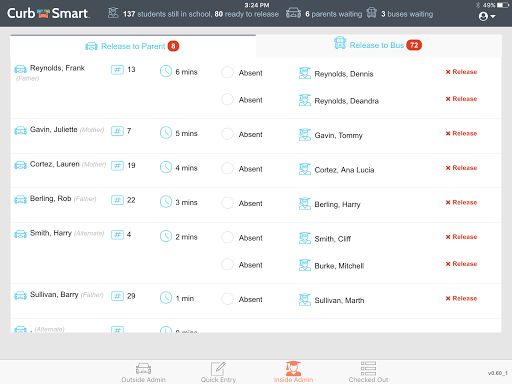512x384 pixels.
Task: Click the tag number icon for 29
Action: coord(117,296)
